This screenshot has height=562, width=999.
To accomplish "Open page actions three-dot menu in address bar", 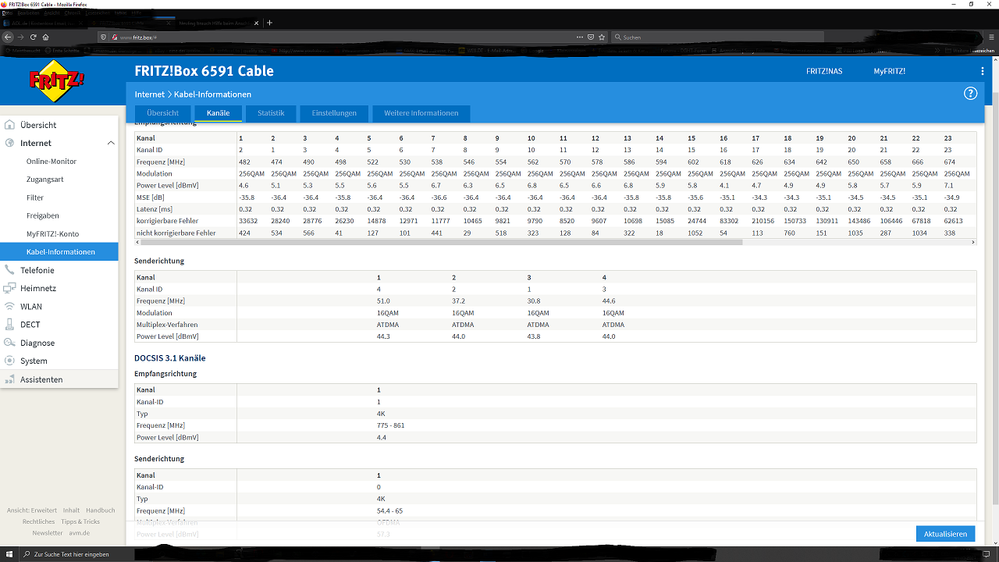I will [x=580, y=37].
